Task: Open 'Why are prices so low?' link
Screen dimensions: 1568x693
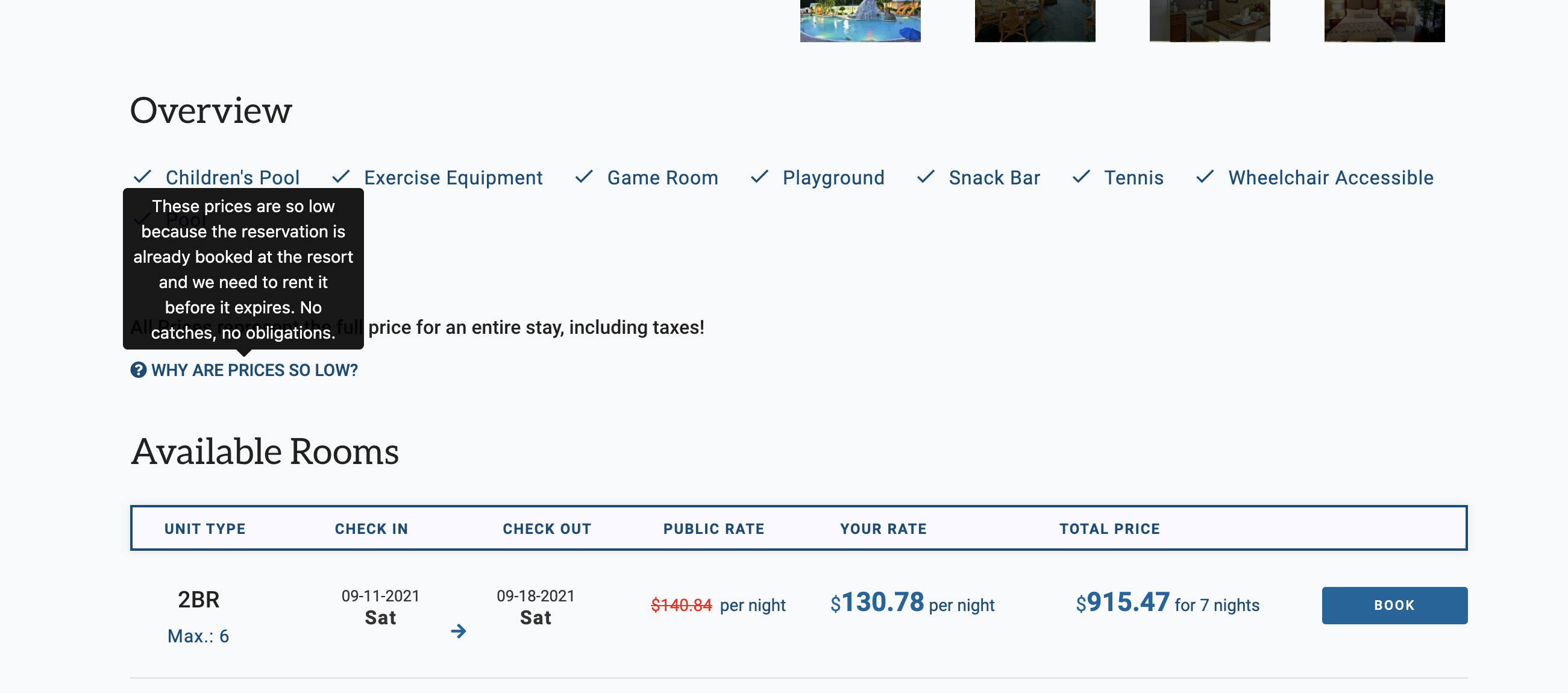Action: pyautogui.click(x=254, y=370)
